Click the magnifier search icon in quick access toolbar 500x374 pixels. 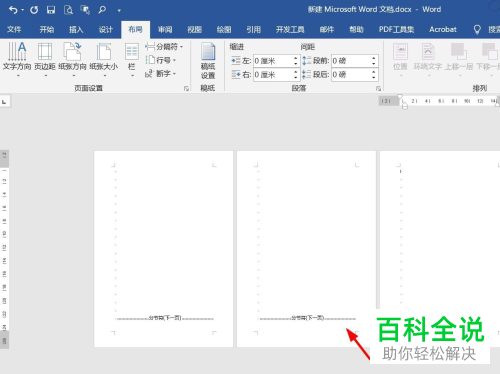(102, 10)
